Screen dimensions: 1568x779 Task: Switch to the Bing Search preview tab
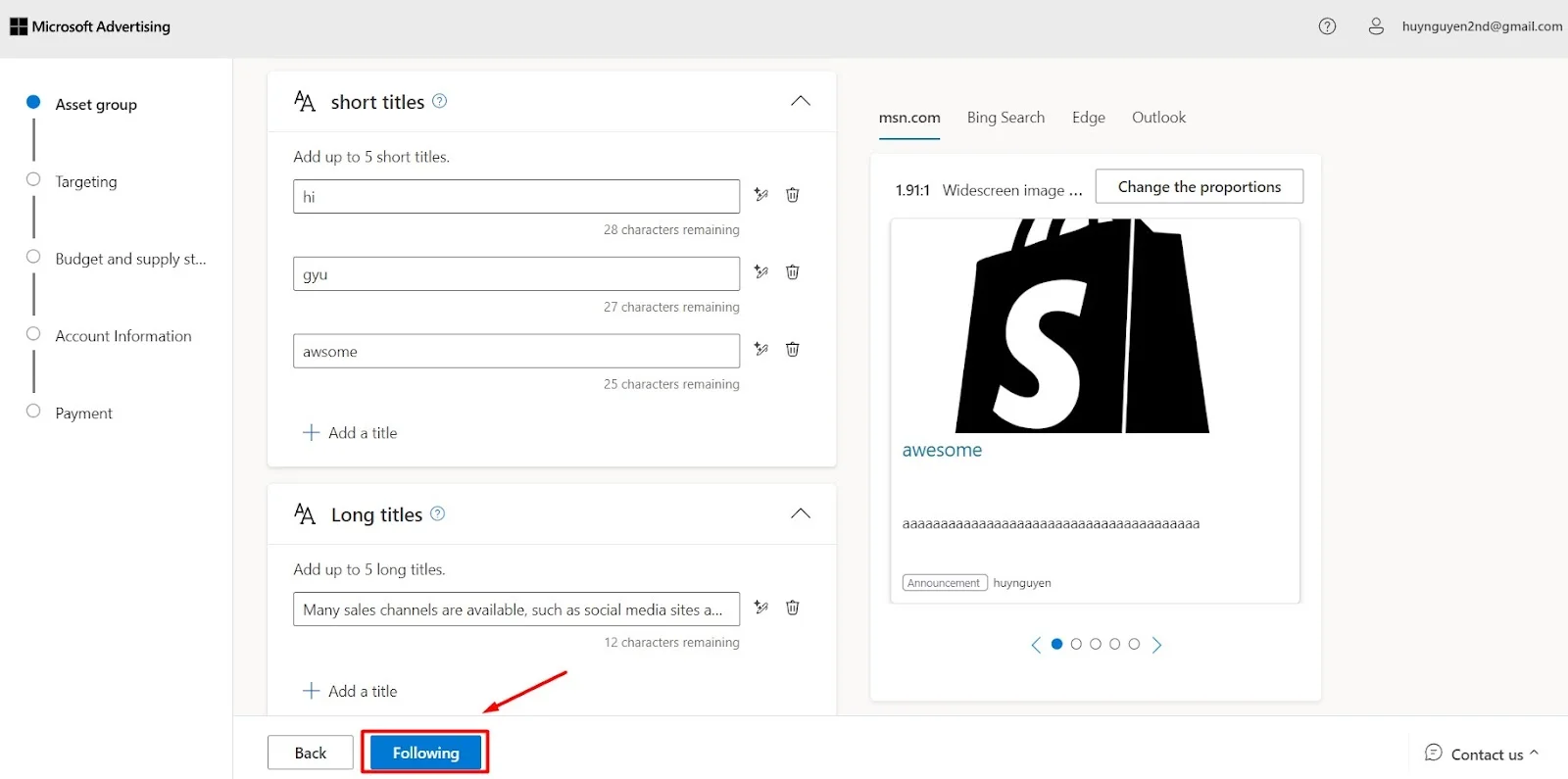click(1005, 118)
